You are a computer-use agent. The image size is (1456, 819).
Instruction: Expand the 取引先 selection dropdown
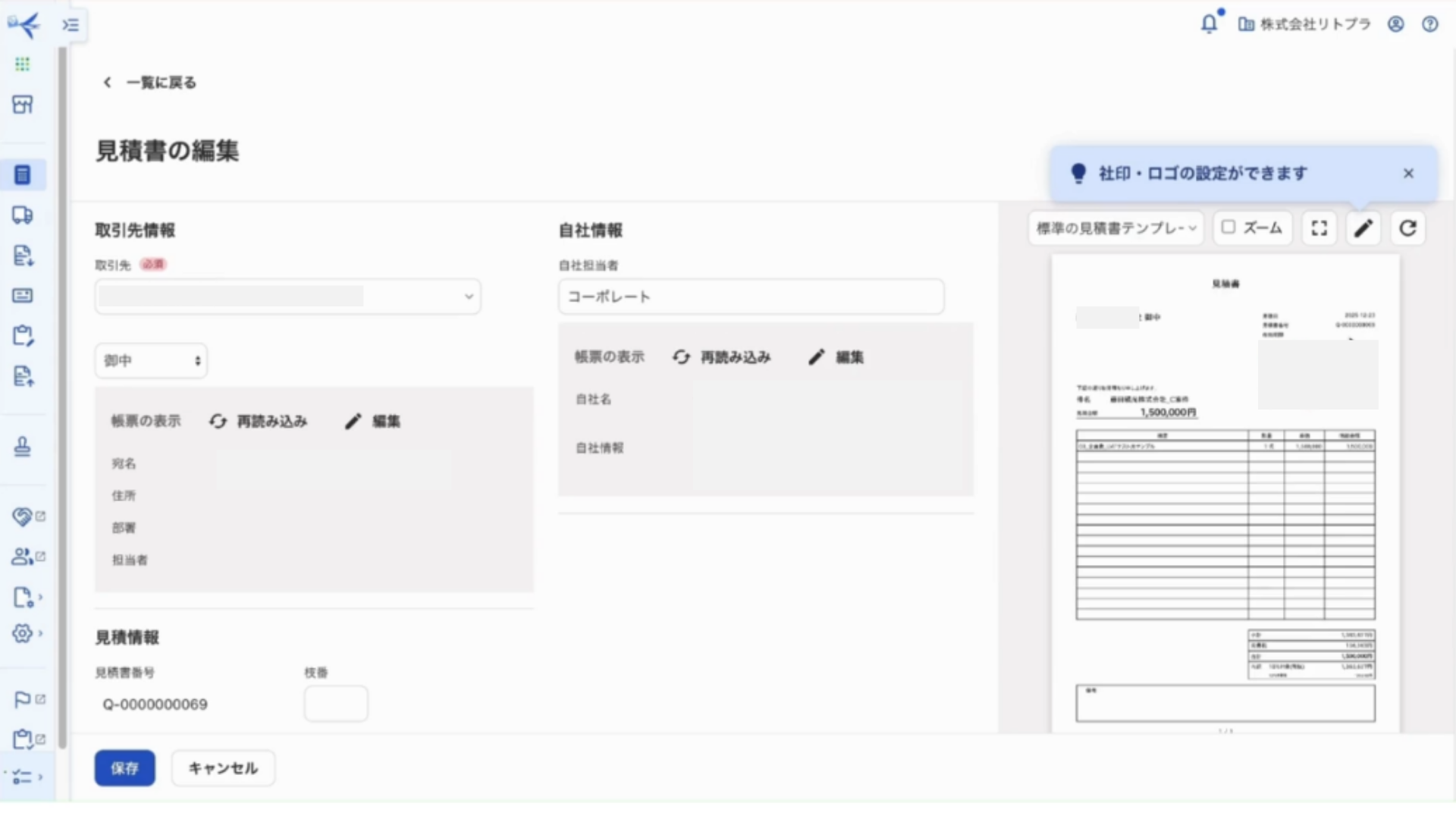(x=468, y=297)
